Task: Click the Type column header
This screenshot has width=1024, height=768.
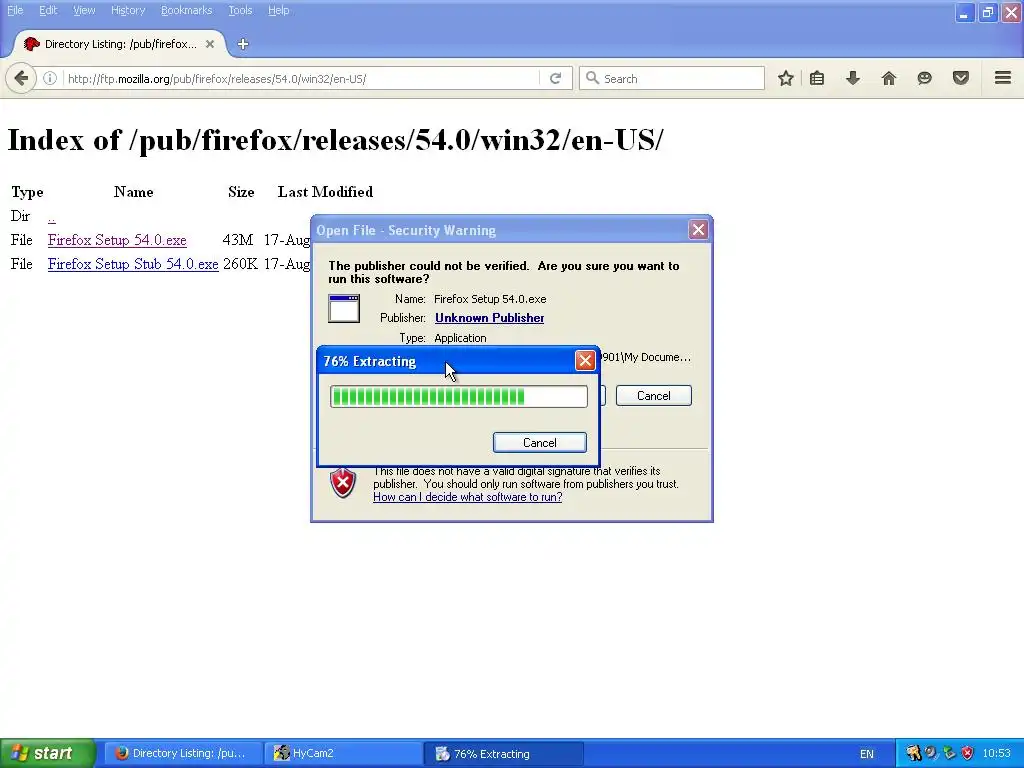Action: (x=27, y=192)
